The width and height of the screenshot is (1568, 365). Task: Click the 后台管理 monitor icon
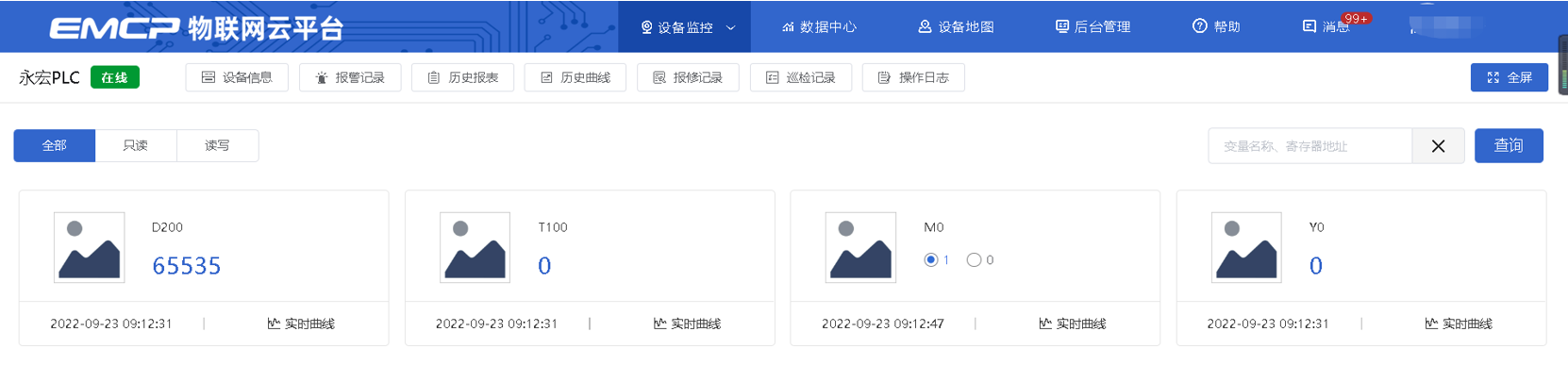click(x=1062, y=27)
